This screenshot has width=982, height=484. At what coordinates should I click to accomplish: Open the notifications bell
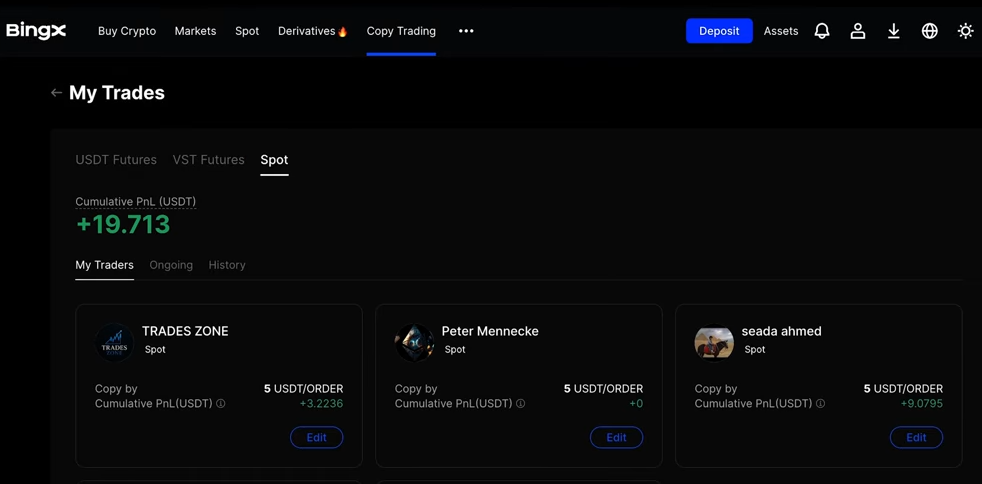(822, 31)
